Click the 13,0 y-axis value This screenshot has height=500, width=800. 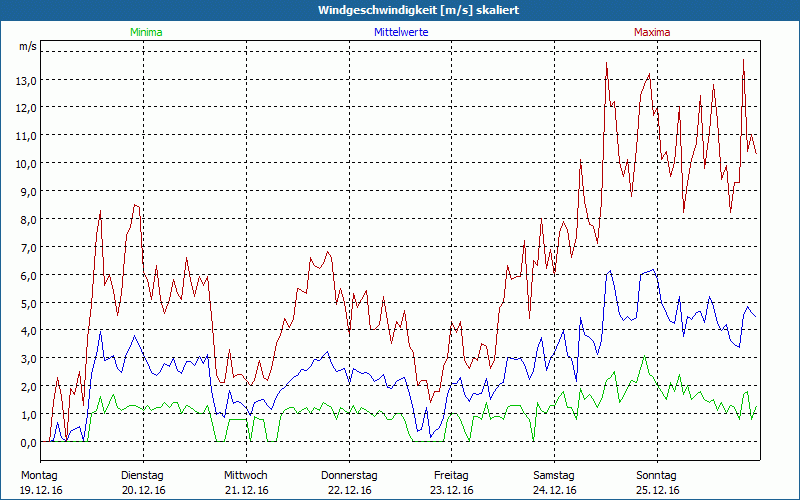pos(26,80)
